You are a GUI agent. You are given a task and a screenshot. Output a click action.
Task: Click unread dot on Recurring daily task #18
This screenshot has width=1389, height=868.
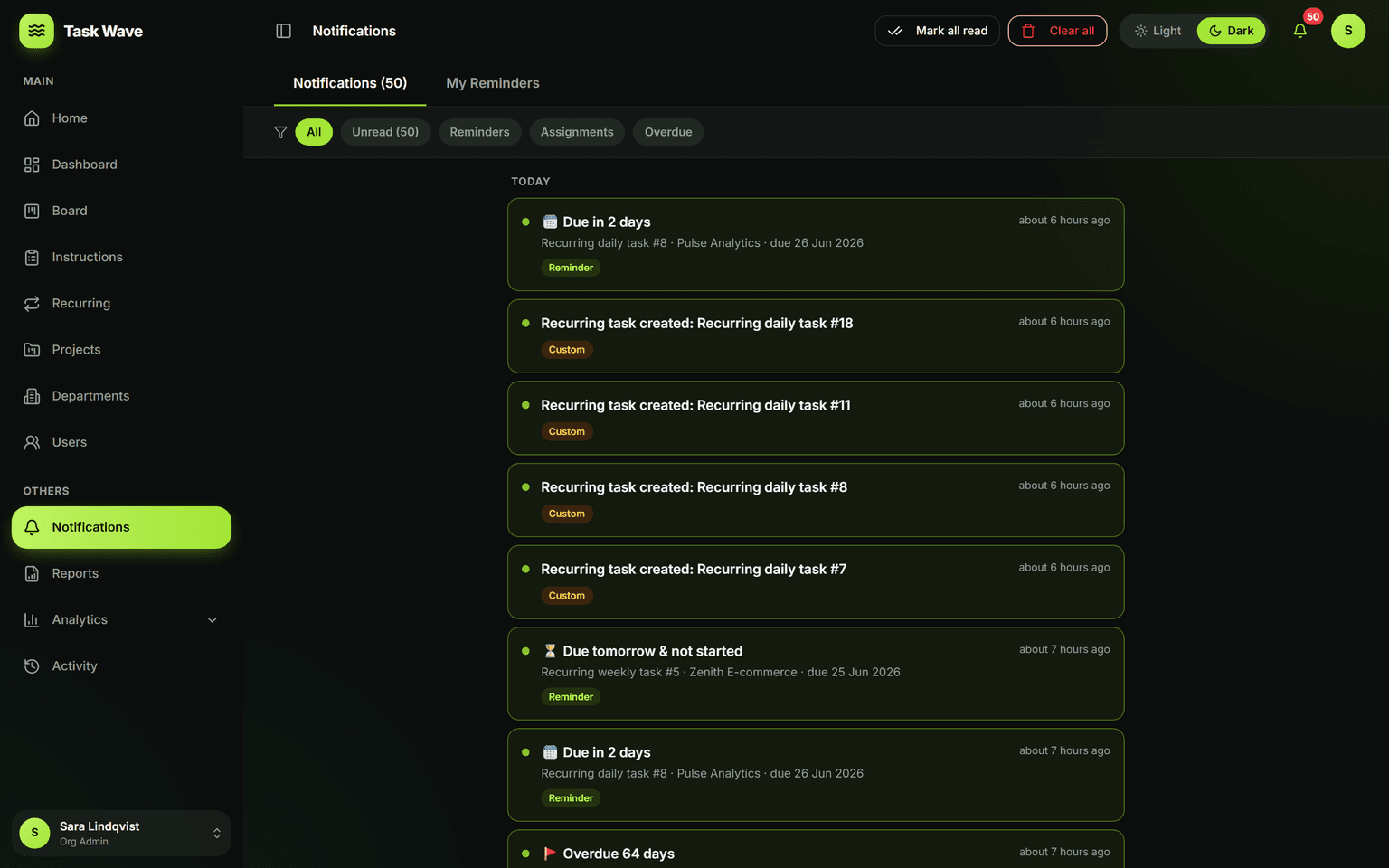(x=525, y=323)
